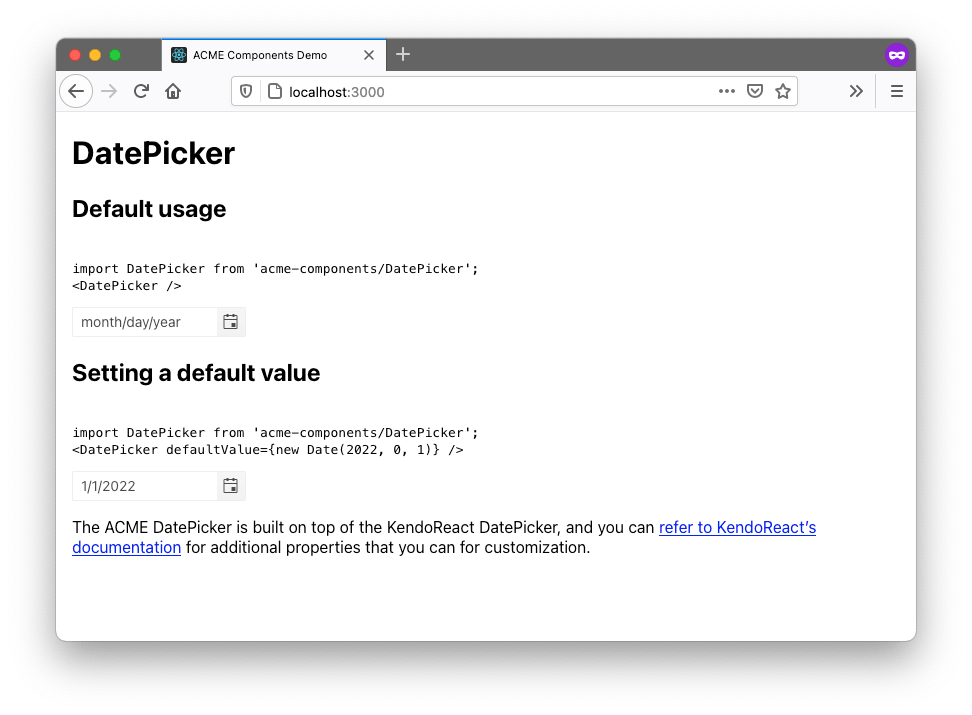Open calendar for the month/day/year picker

(231, 322)
